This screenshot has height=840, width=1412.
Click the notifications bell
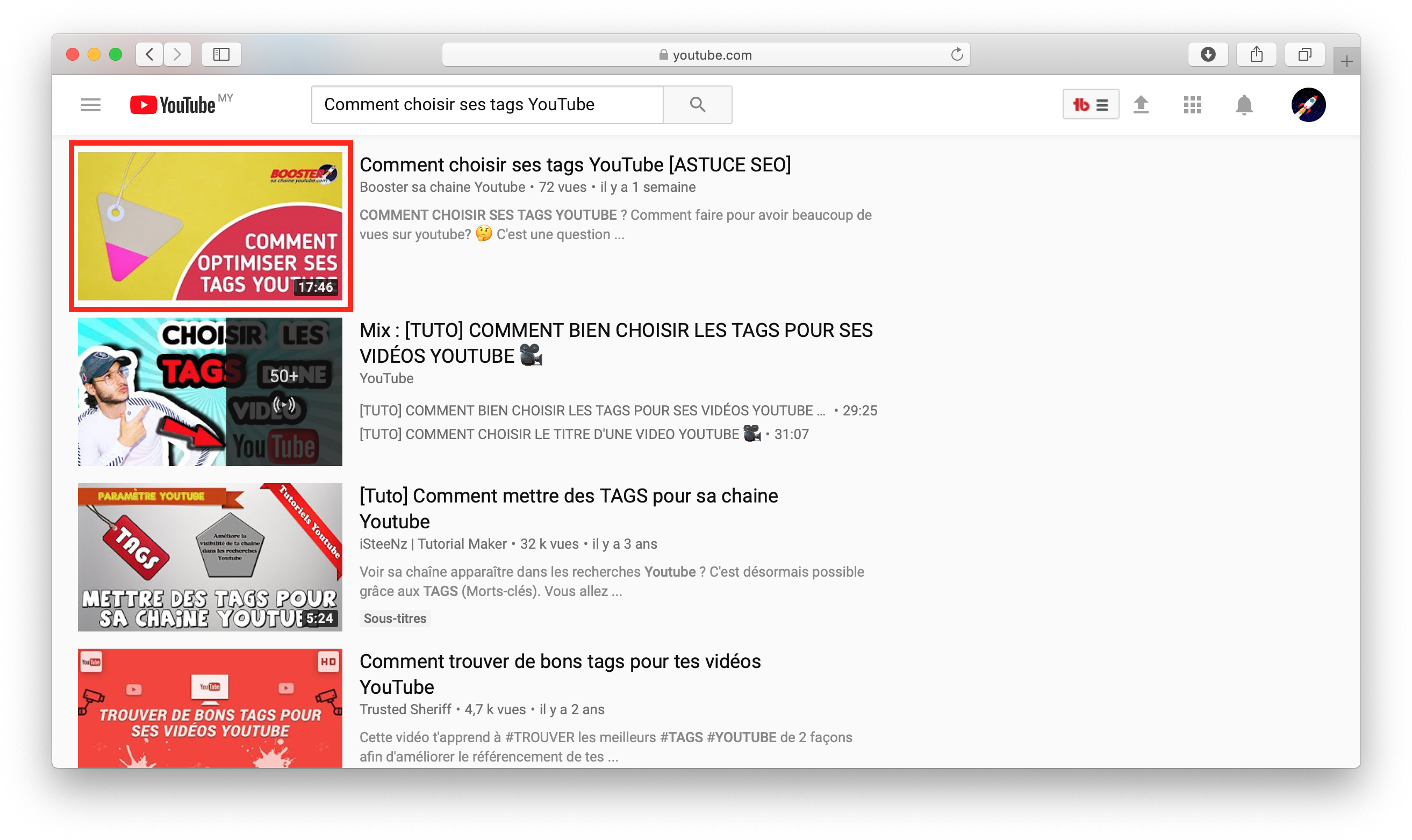[1243, 104]
